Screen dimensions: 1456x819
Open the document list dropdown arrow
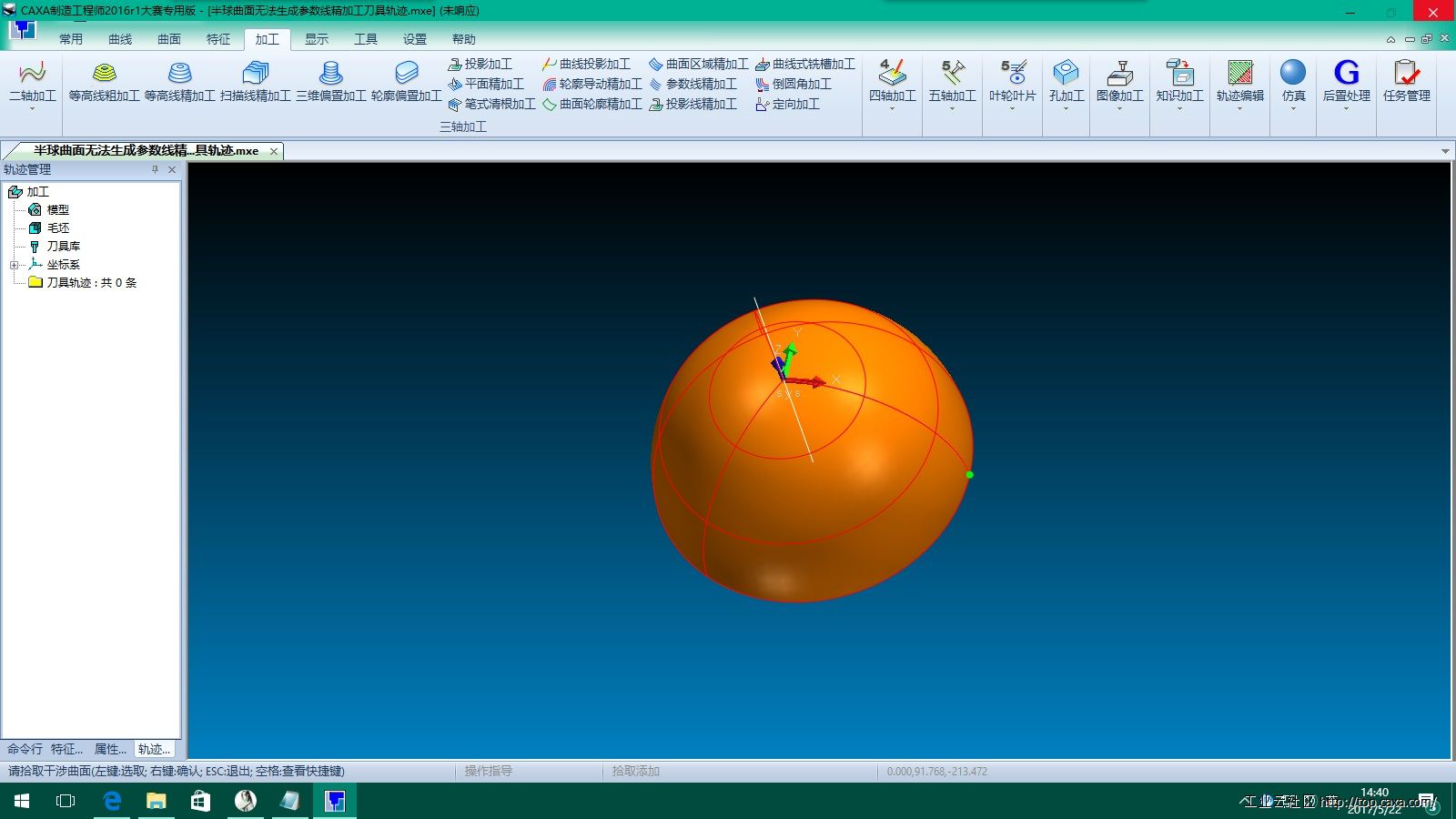(x=1445, y=151)
